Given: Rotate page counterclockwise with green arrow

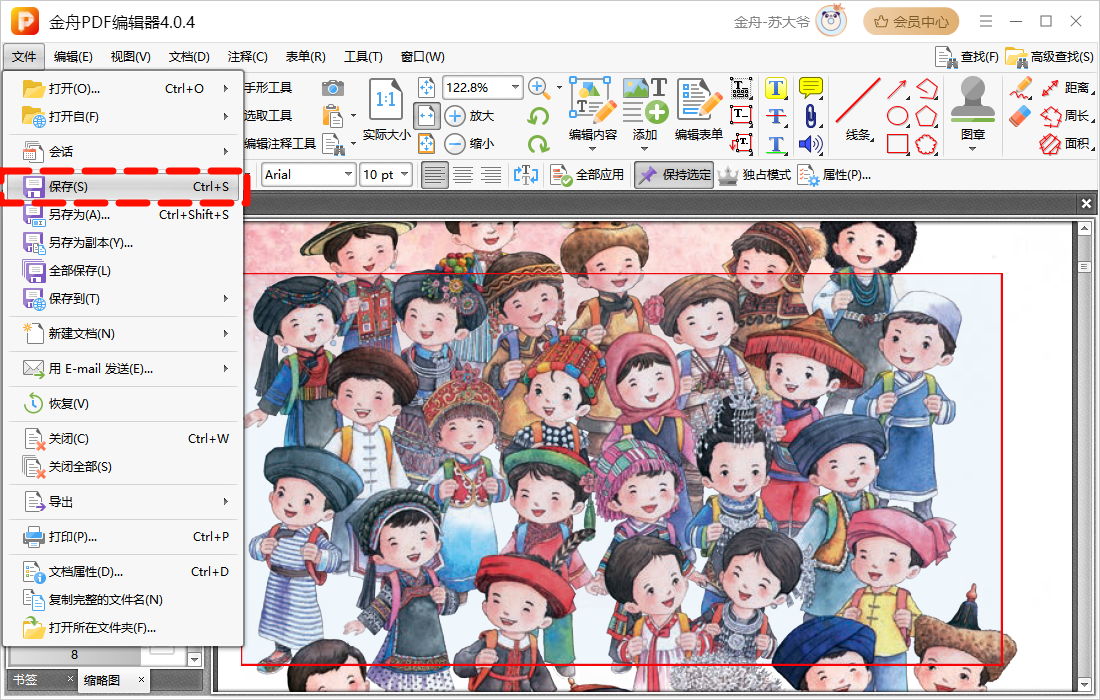Looking at the screenshot, I should pos(539,116).
